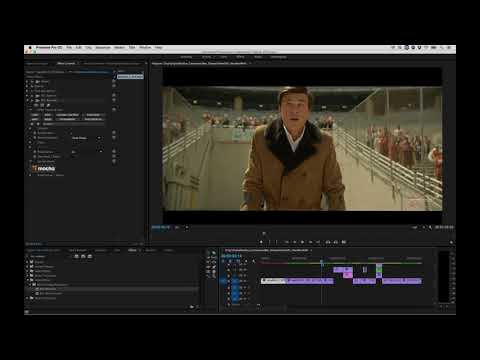Open the Help menu
Image resolution: width=480 pixels, height=360 pixels.
point(158,48)
